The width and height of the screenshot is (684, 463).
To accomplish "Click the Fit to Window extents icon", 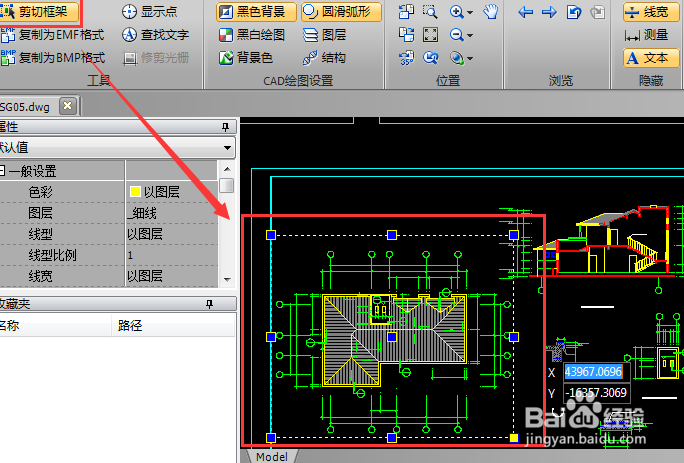I will point(430,34).
